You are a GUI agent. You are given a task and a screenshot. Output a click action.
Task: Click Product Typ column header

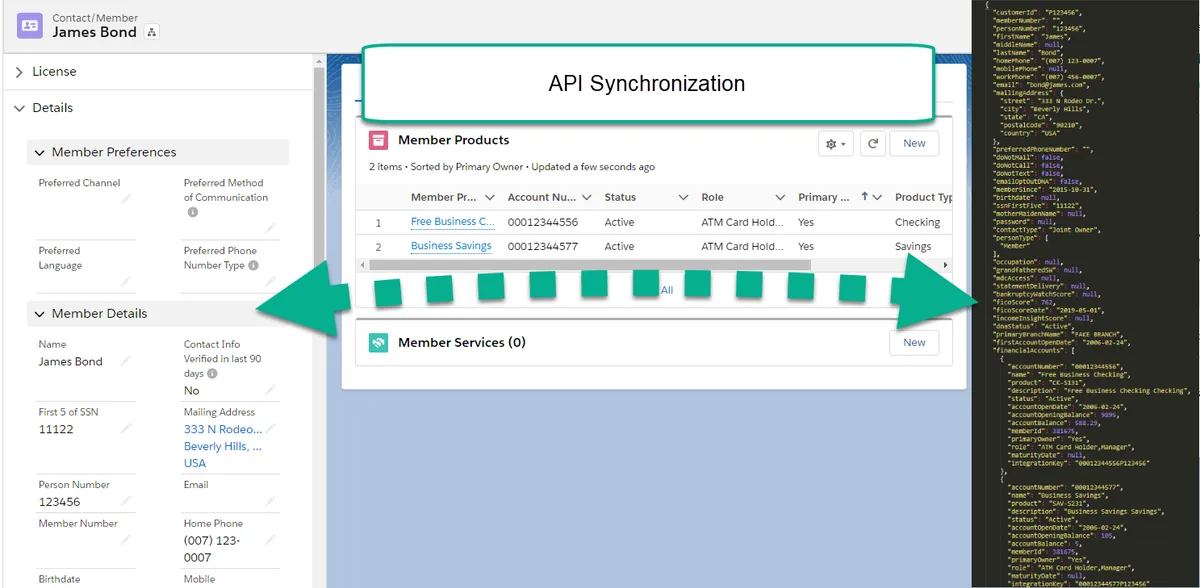tap(924, 198)
